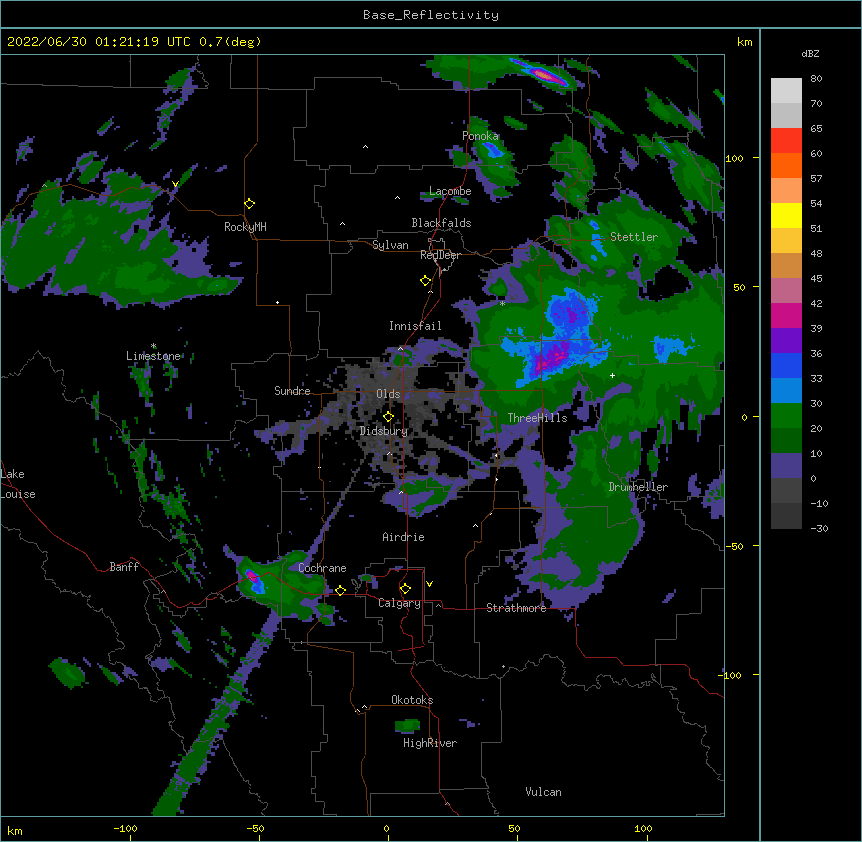
Task: Click the Lake Louise label
Action: point(18,484)
